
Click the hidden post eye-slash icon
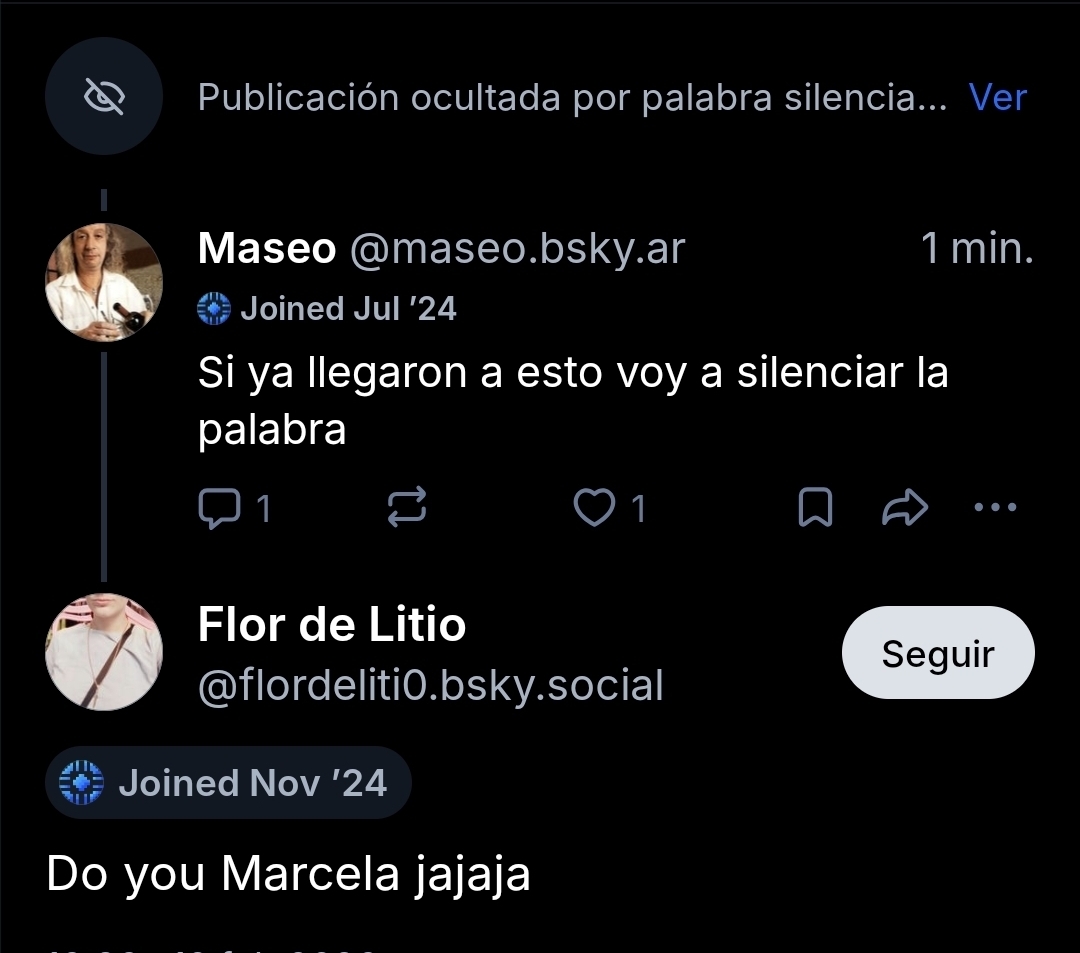(103, 97)
